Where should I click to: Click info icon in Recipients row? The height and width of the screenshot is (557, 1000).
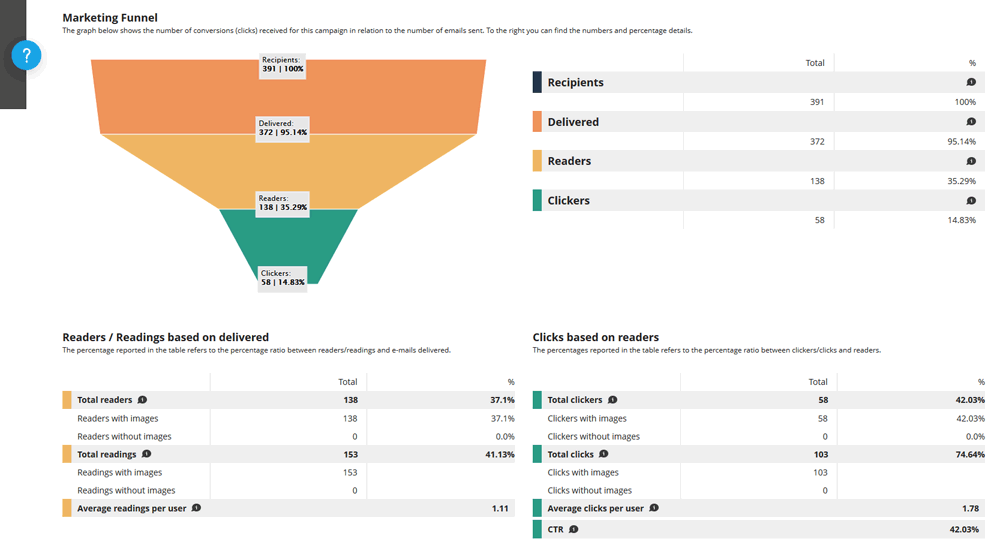(970, 83)
